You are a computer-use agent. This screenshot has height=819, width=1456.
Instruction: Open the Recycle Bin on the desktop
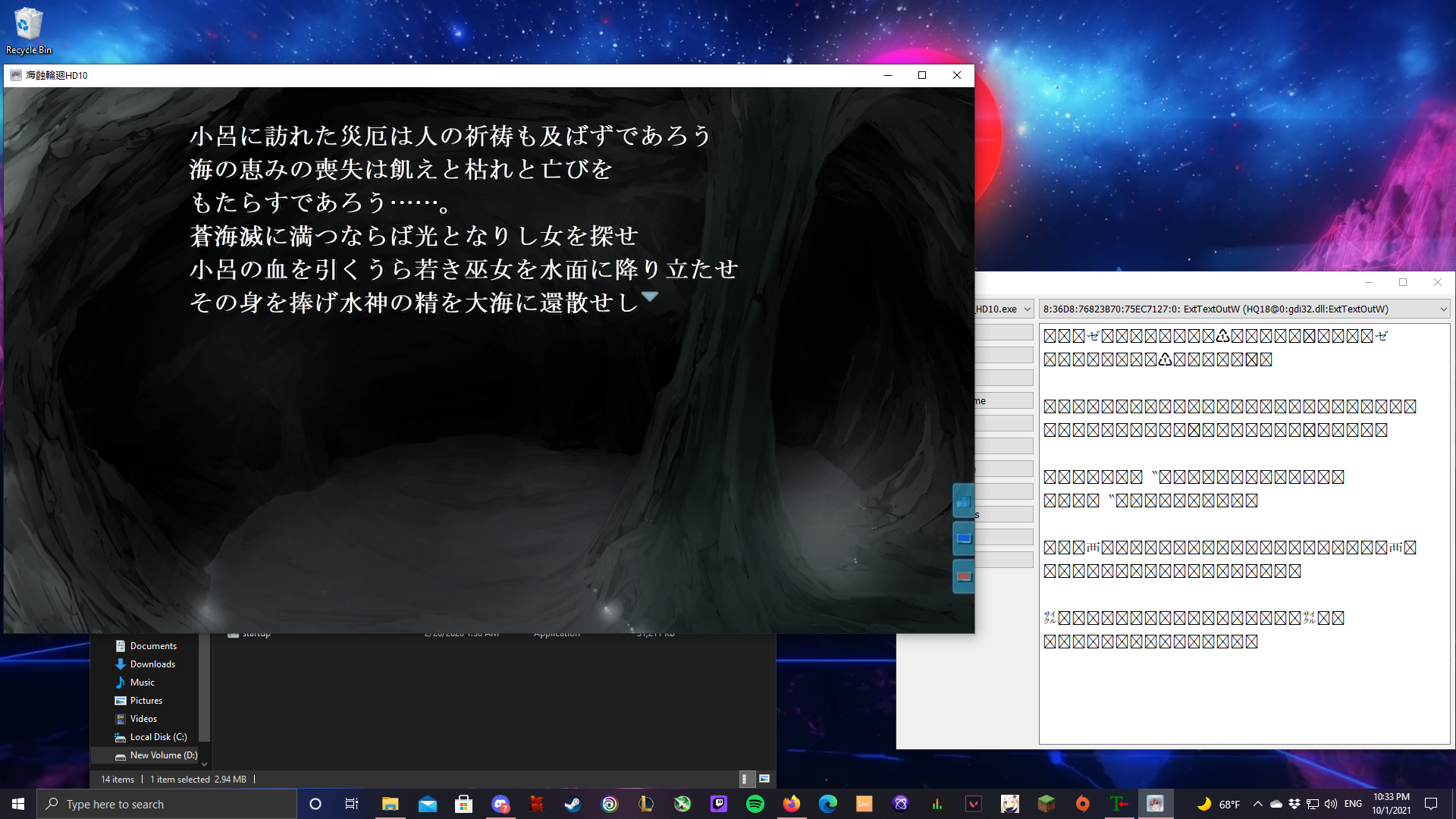click(28, 23)
